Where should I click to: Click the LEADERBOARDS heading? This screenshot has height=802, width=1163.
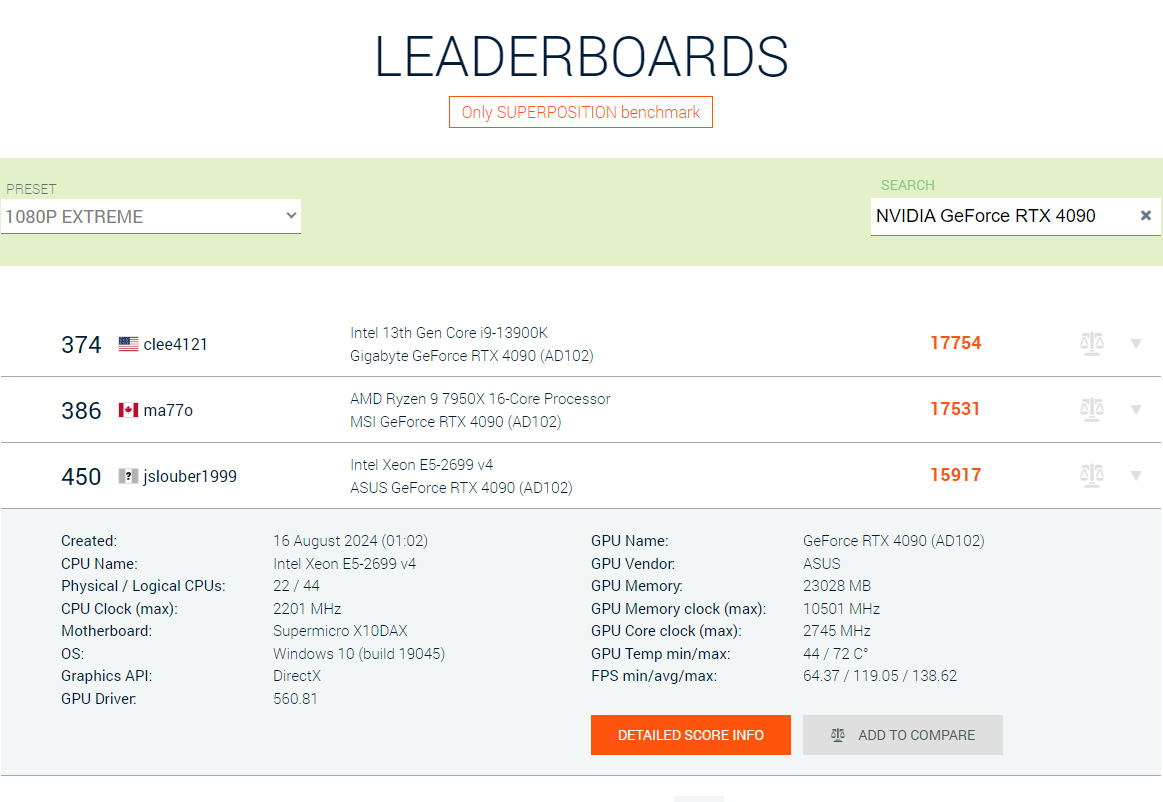pos(581,56)
